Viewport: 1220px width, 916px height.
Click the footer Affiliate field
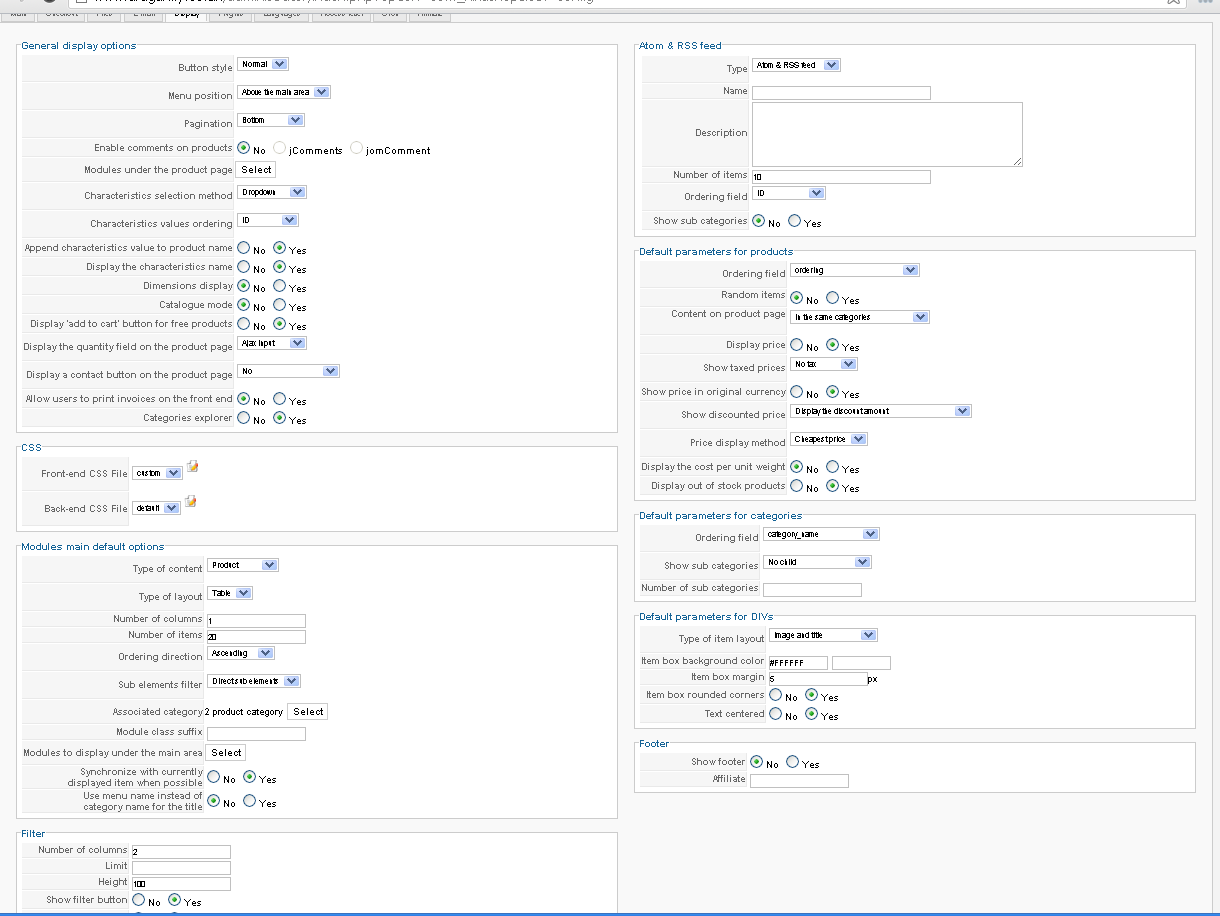(799, 781)
